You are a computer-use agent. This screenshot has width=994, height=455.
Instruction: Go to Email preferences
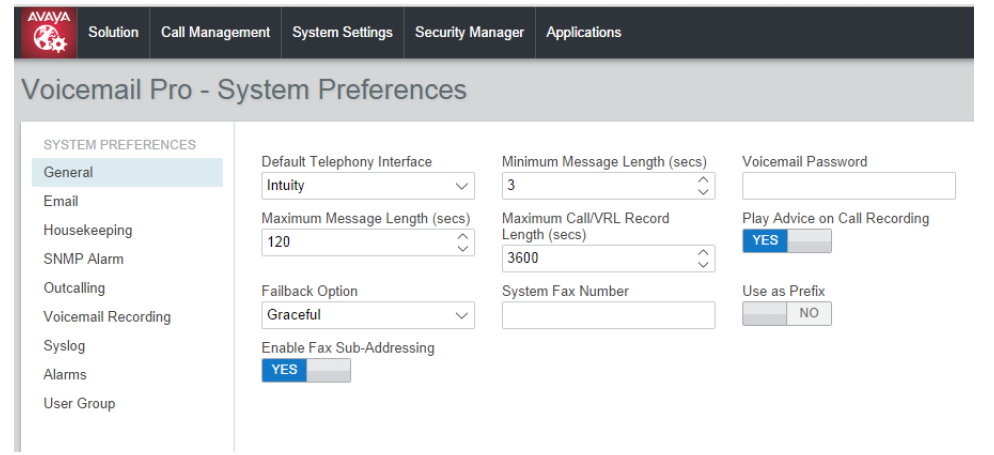(x=61, y=202)
